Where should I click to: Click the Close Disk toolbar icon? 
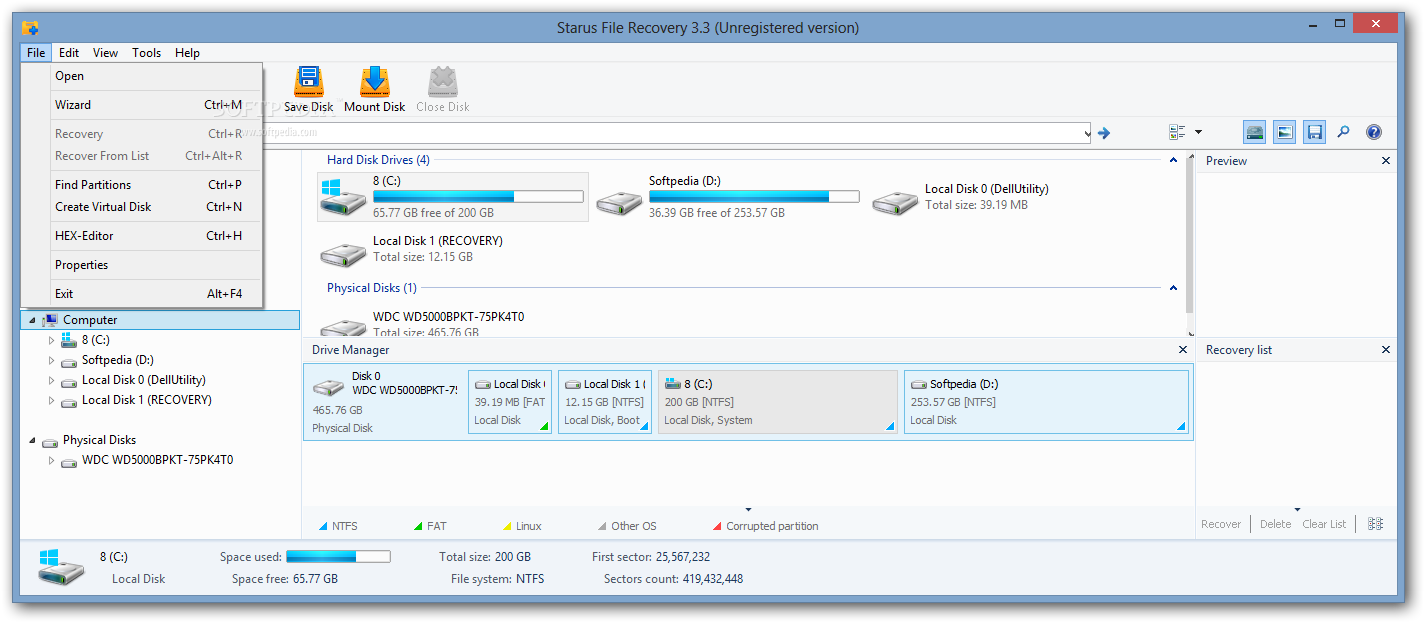[x=443, y=82]
